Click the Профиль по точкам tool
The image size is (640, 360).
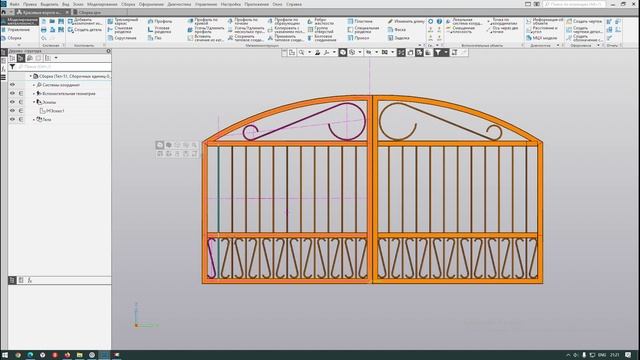pyautogui.click(x=243, y=21)
